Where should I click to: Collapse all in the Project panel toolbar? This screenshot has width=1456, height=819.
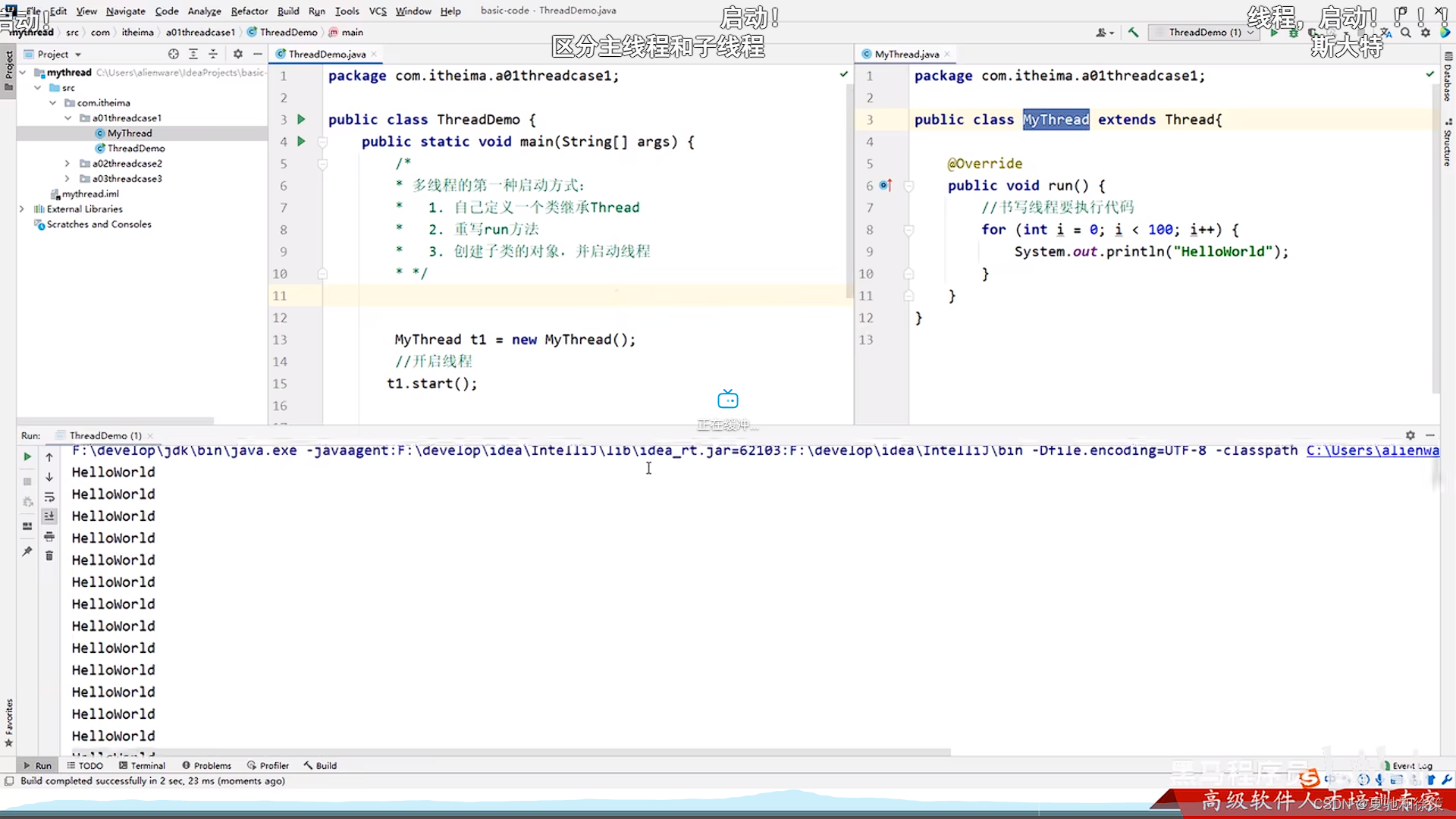[213, 54]
